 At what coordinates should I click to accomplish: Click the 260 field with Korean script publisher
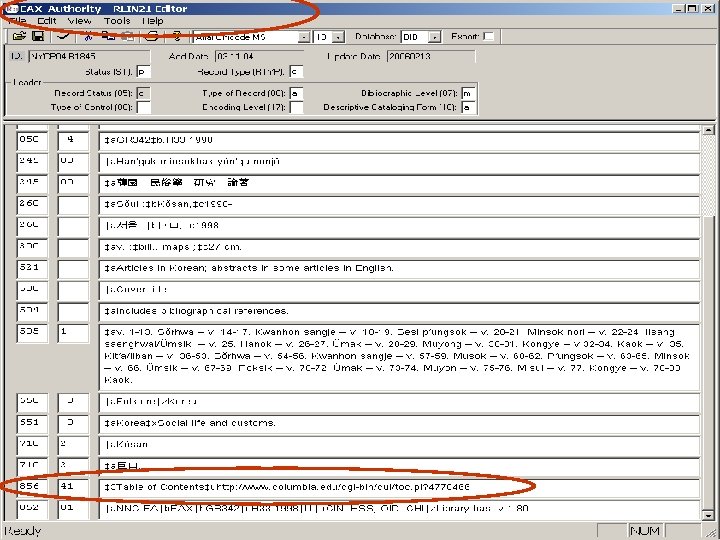[399, 227]
